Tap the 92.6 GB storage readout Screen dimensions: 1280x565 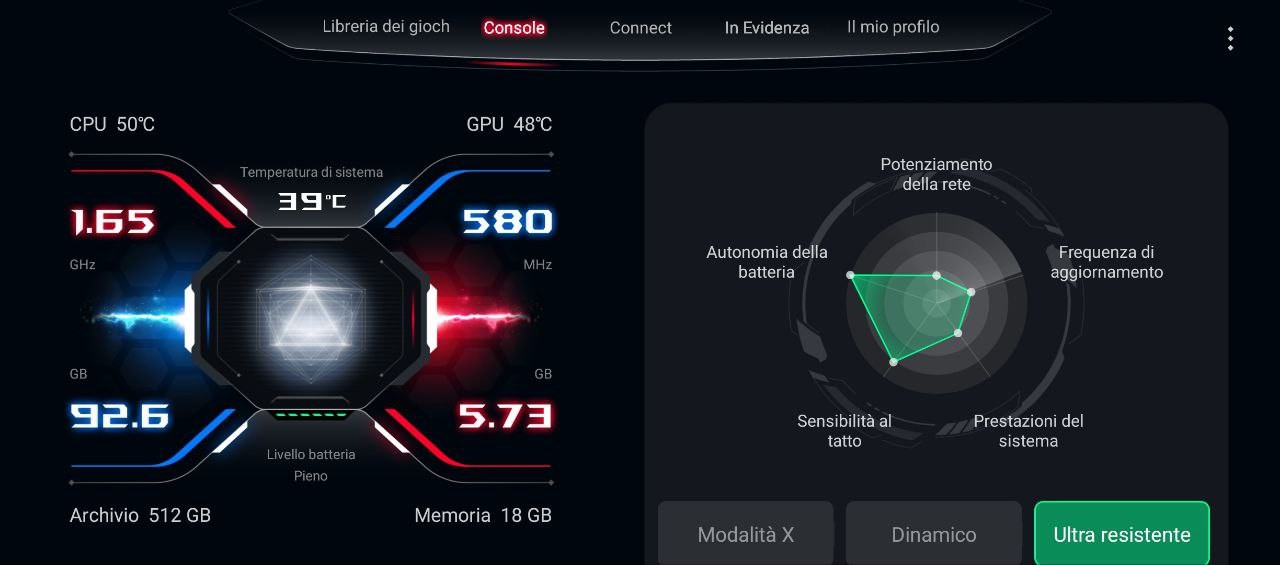coord(120,415)
